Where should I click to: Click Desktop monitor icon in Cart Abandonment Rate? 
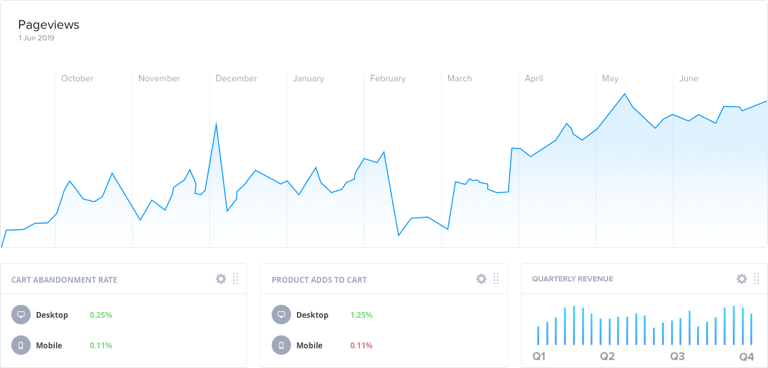(x=21, y=315)
